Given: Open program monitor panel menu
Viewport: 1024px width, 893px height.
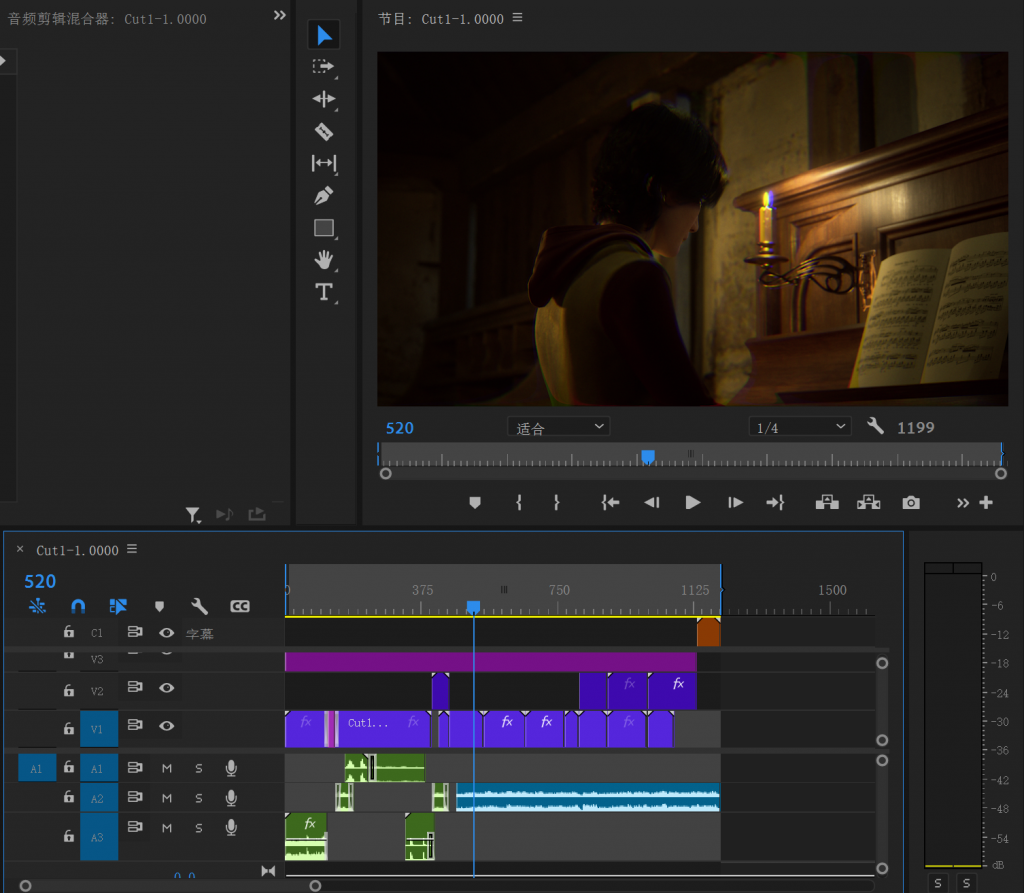Looking at the screenshot, I should [517, 18].
